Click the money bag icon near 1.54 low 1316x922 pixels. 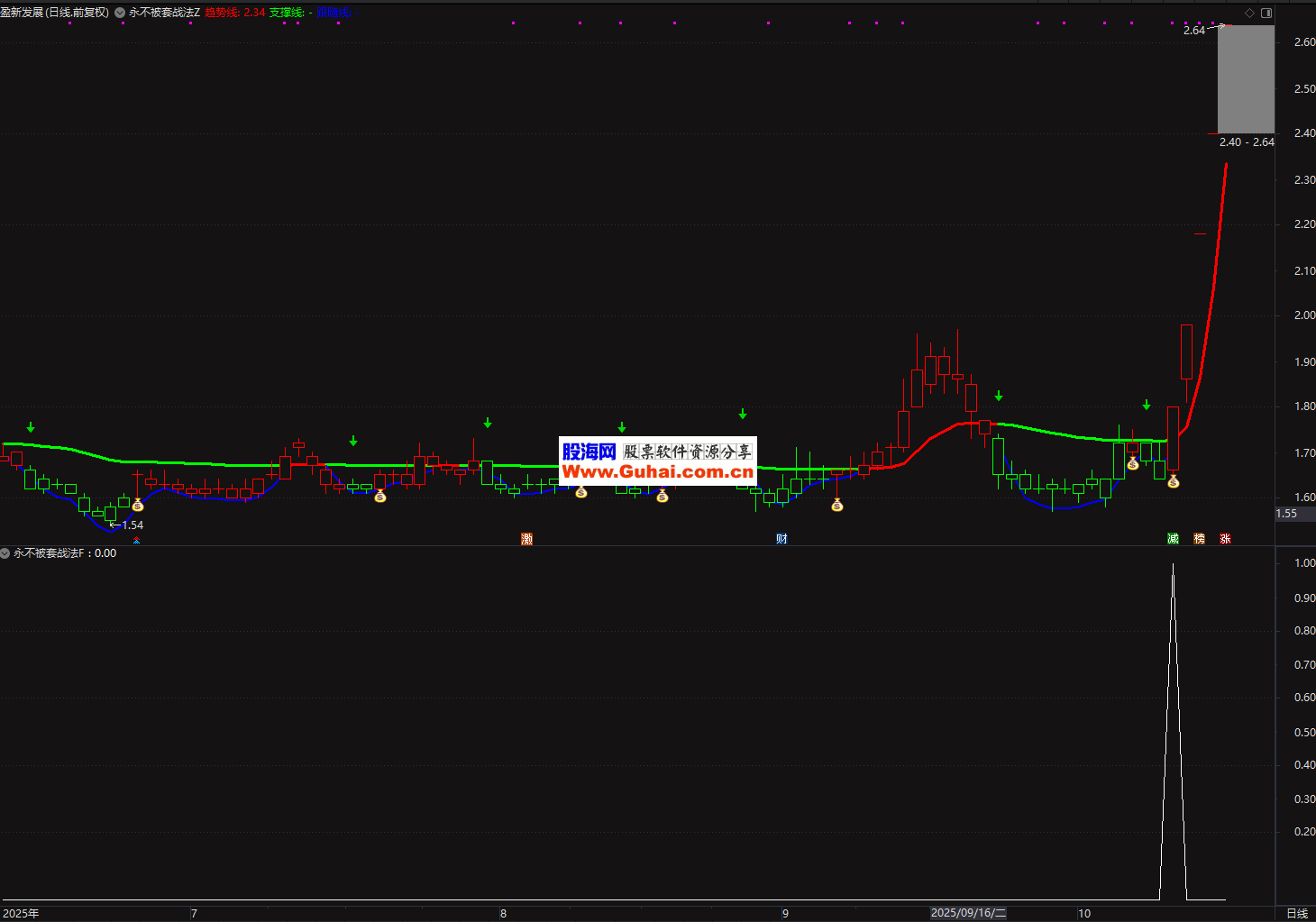point(137,506)
